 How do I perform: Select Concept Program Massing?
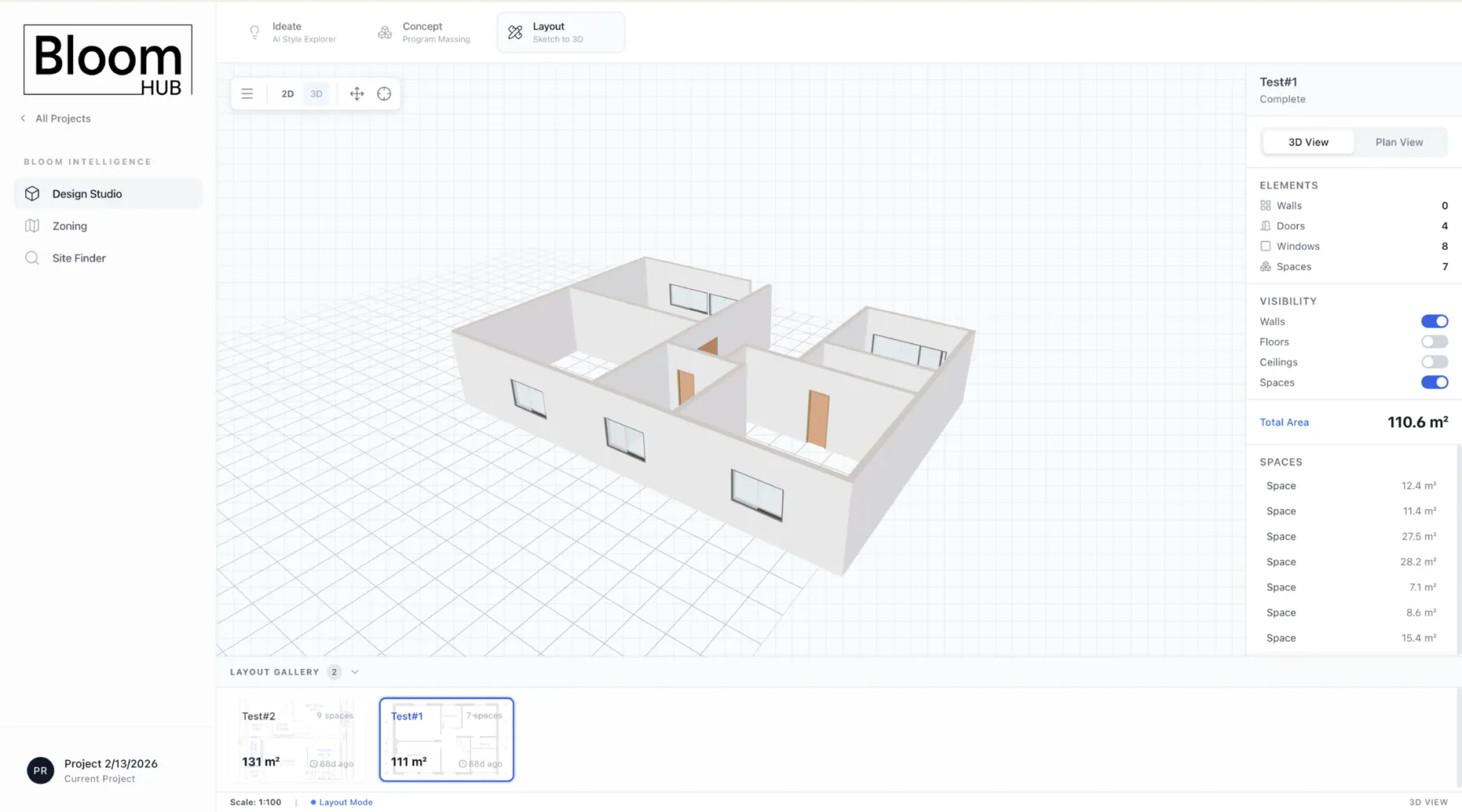click(x=423, y=32)
